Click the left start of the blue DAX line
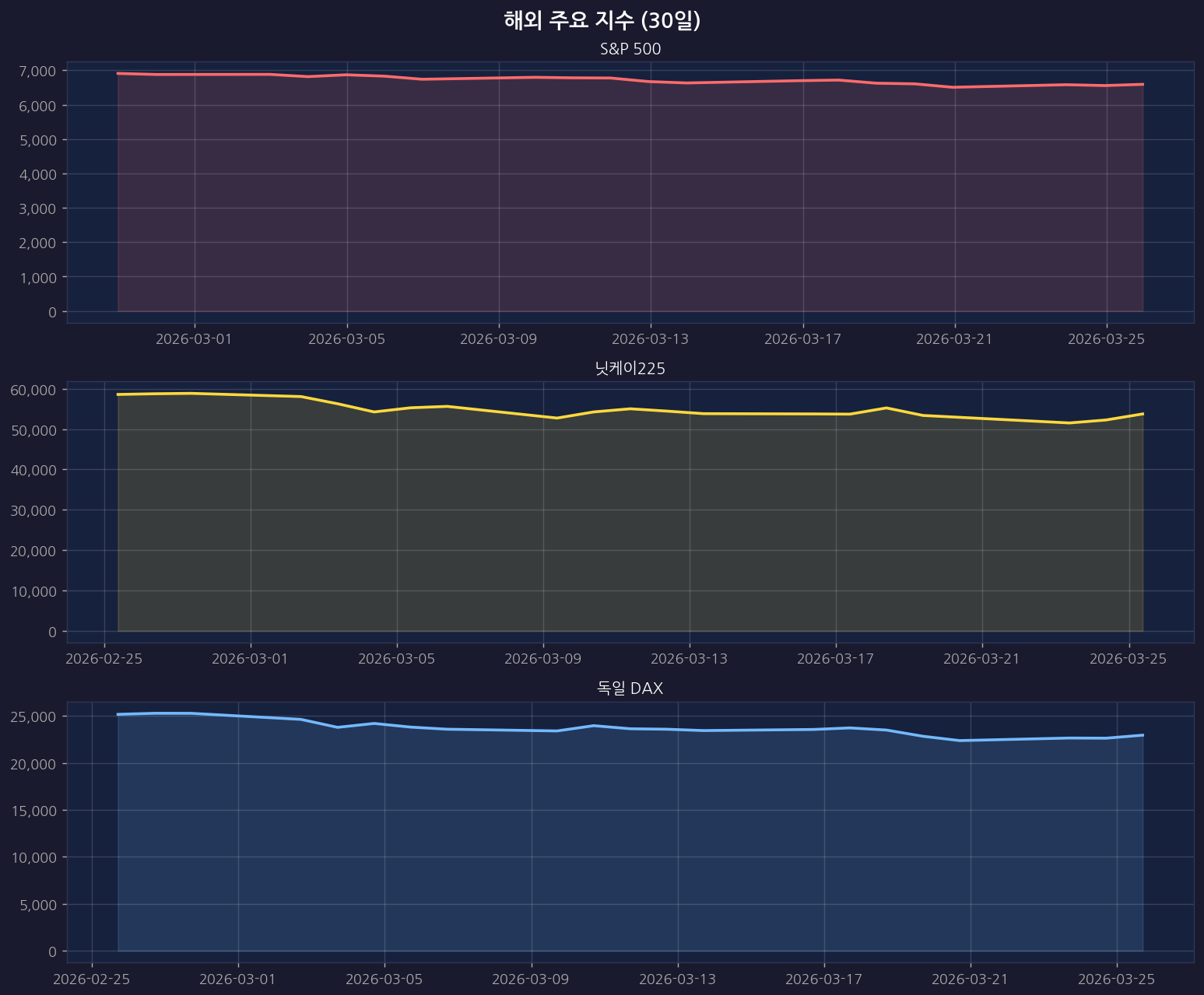 pos(118,714)
